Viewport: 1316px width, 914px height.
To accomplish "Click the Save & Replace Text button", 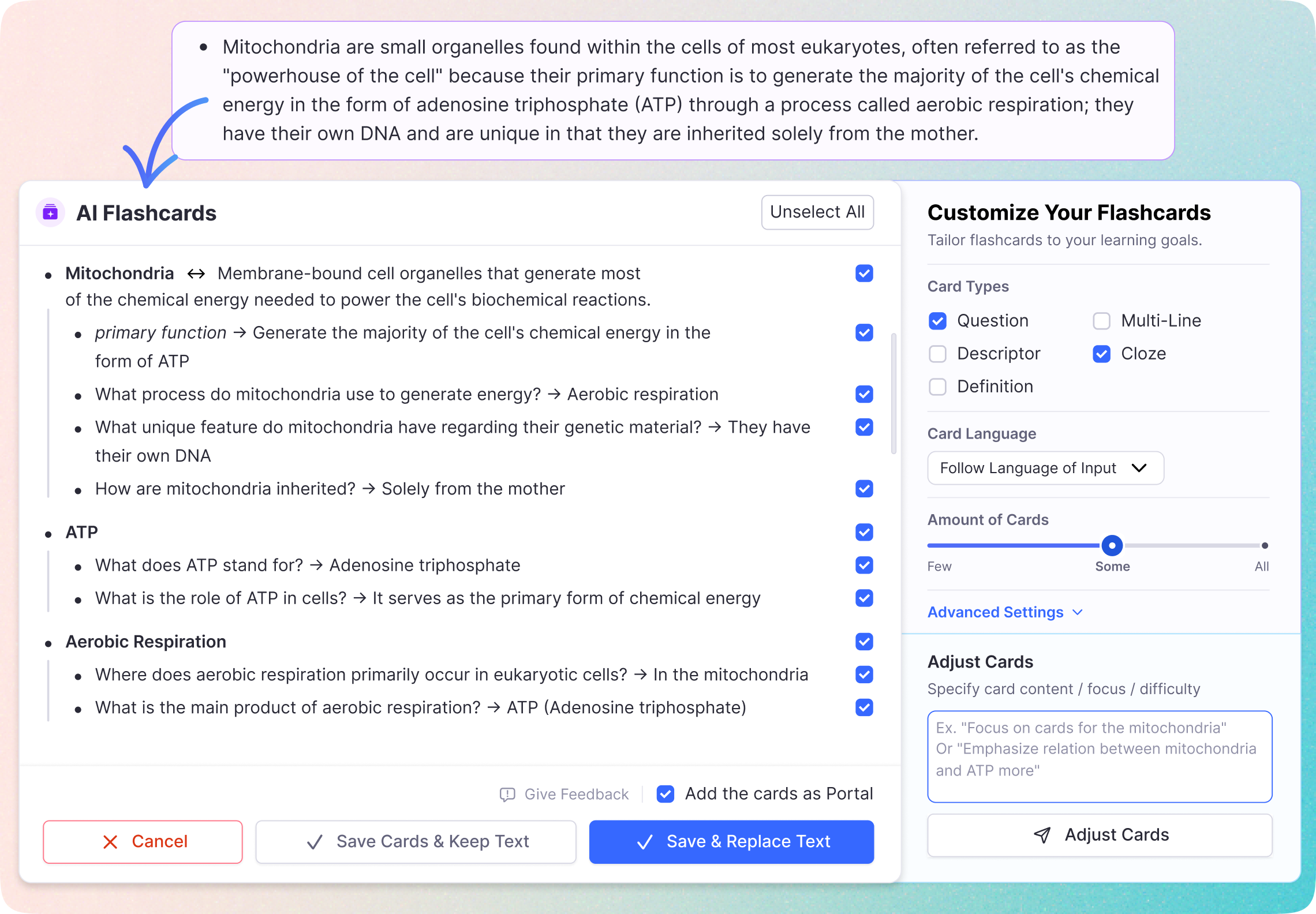I will [731, 842].
